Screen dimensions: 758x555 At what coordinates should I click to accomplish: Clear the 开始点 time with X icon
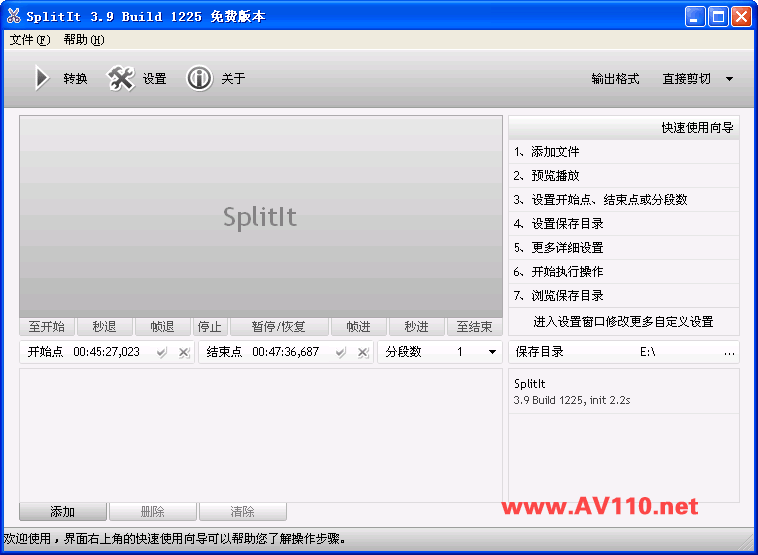tap(184, 352)
